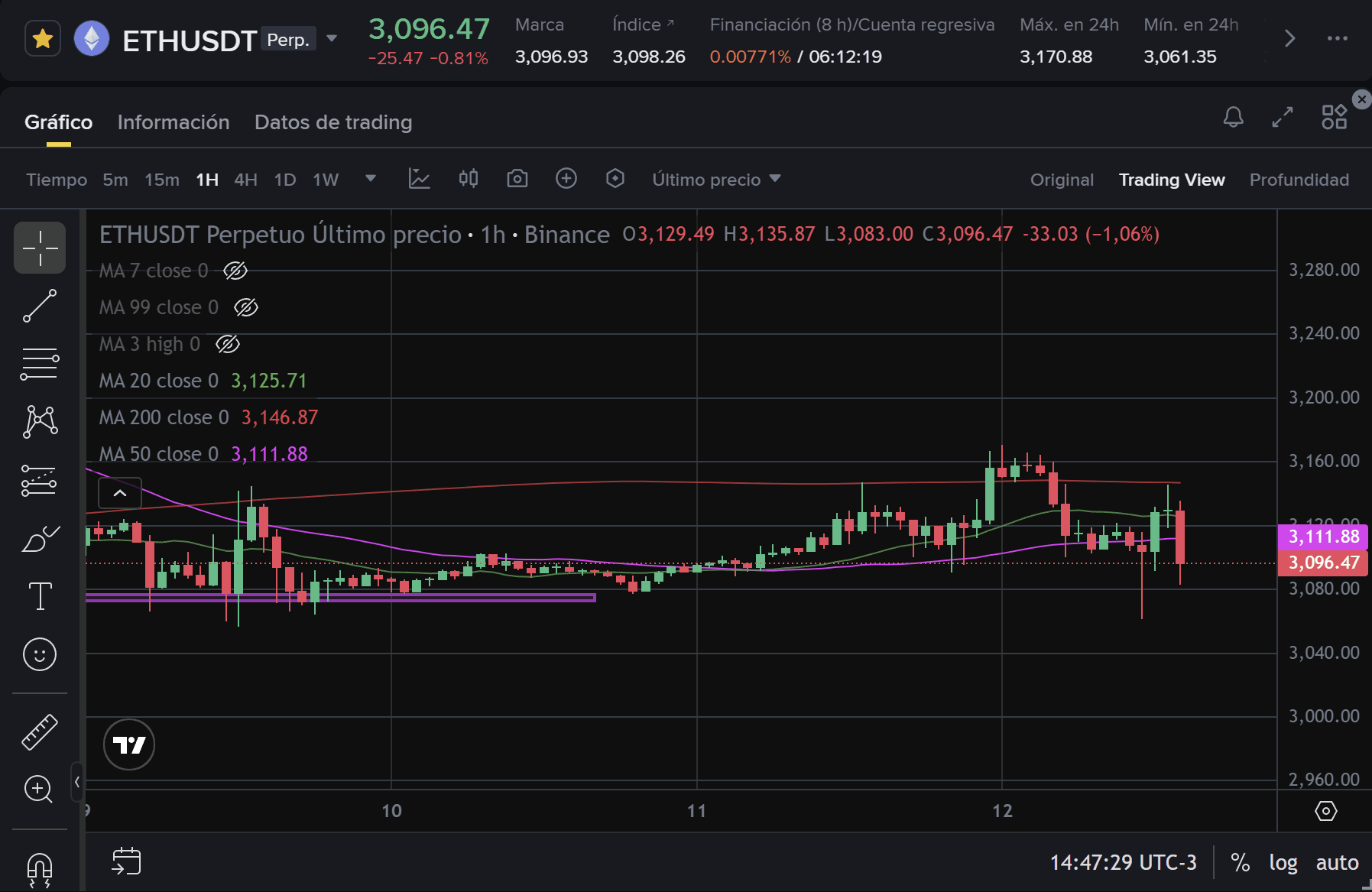Open the indicators chart icon
Screen dimensions: 1372x892
(420, 179)
